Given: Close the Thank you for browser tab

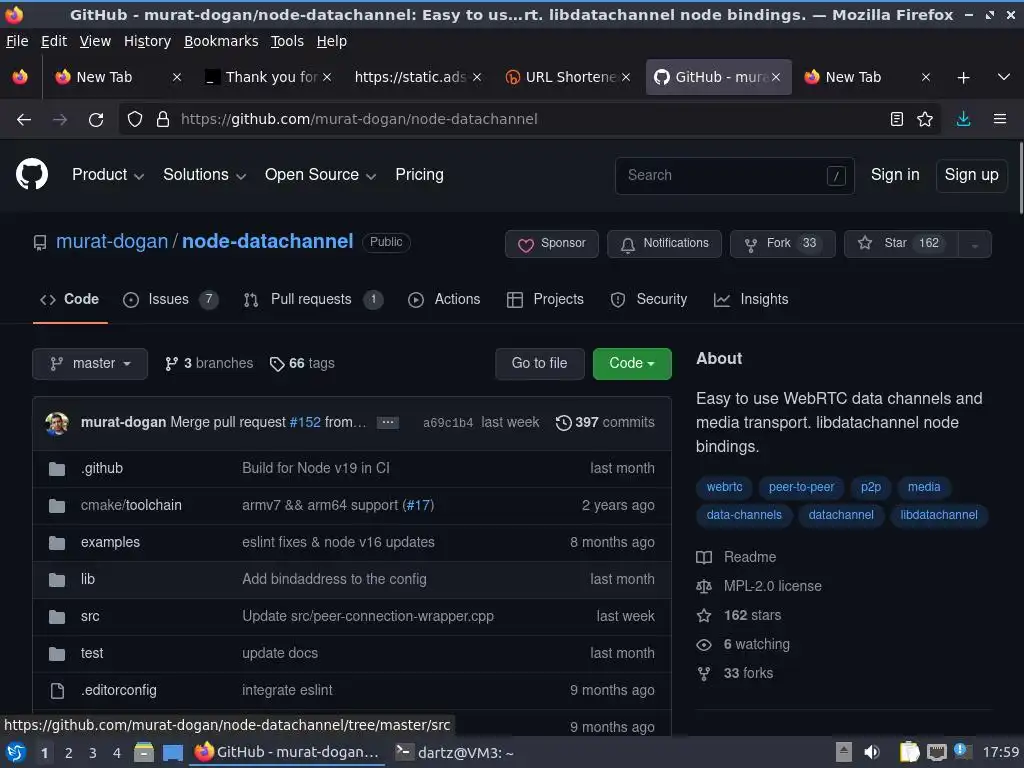Looking at the screenshot, I should (x=327, y=77).
